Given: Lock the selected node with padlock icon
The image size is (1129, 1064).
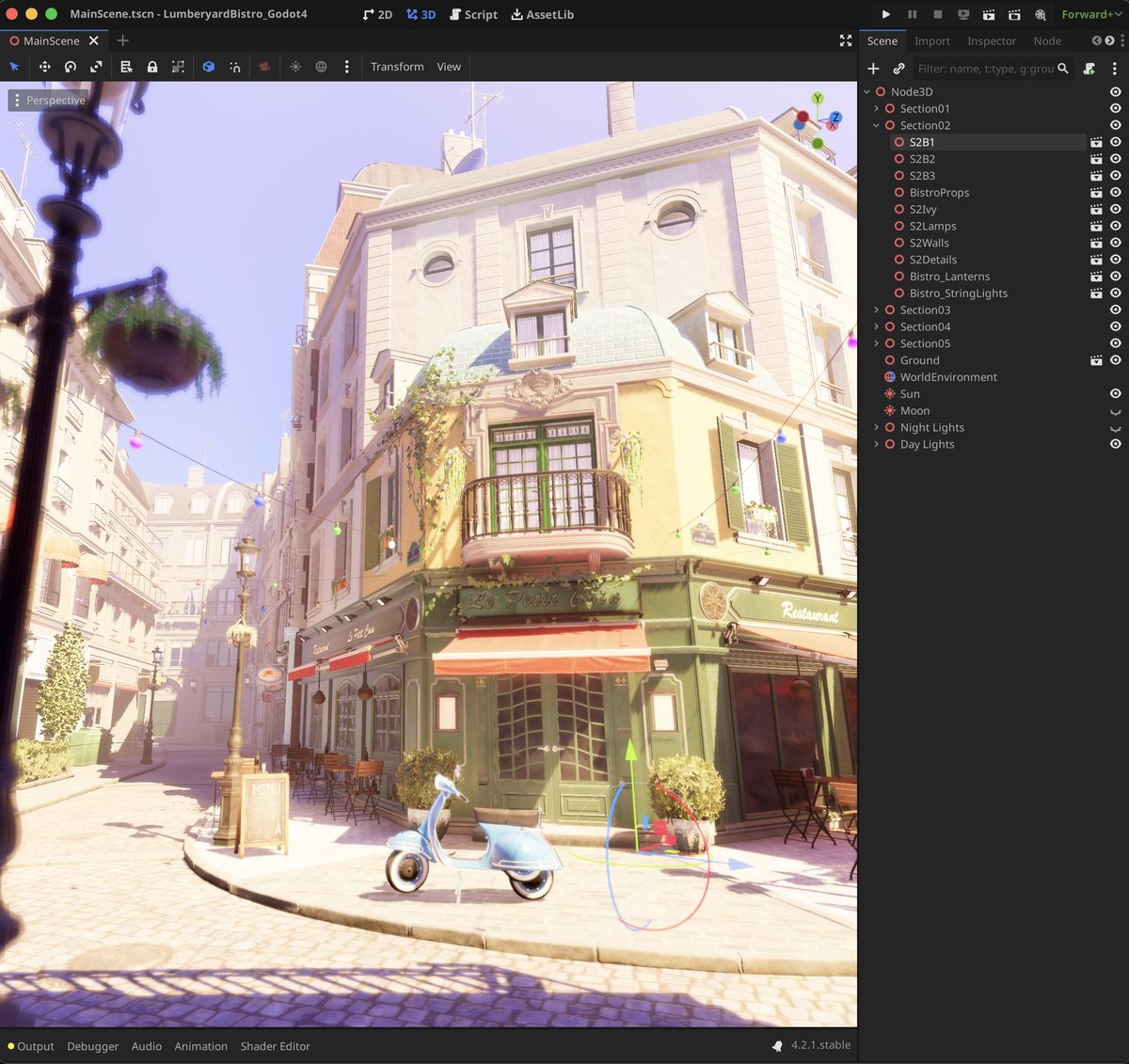Looking at the screenshot, I should [152, 67].
